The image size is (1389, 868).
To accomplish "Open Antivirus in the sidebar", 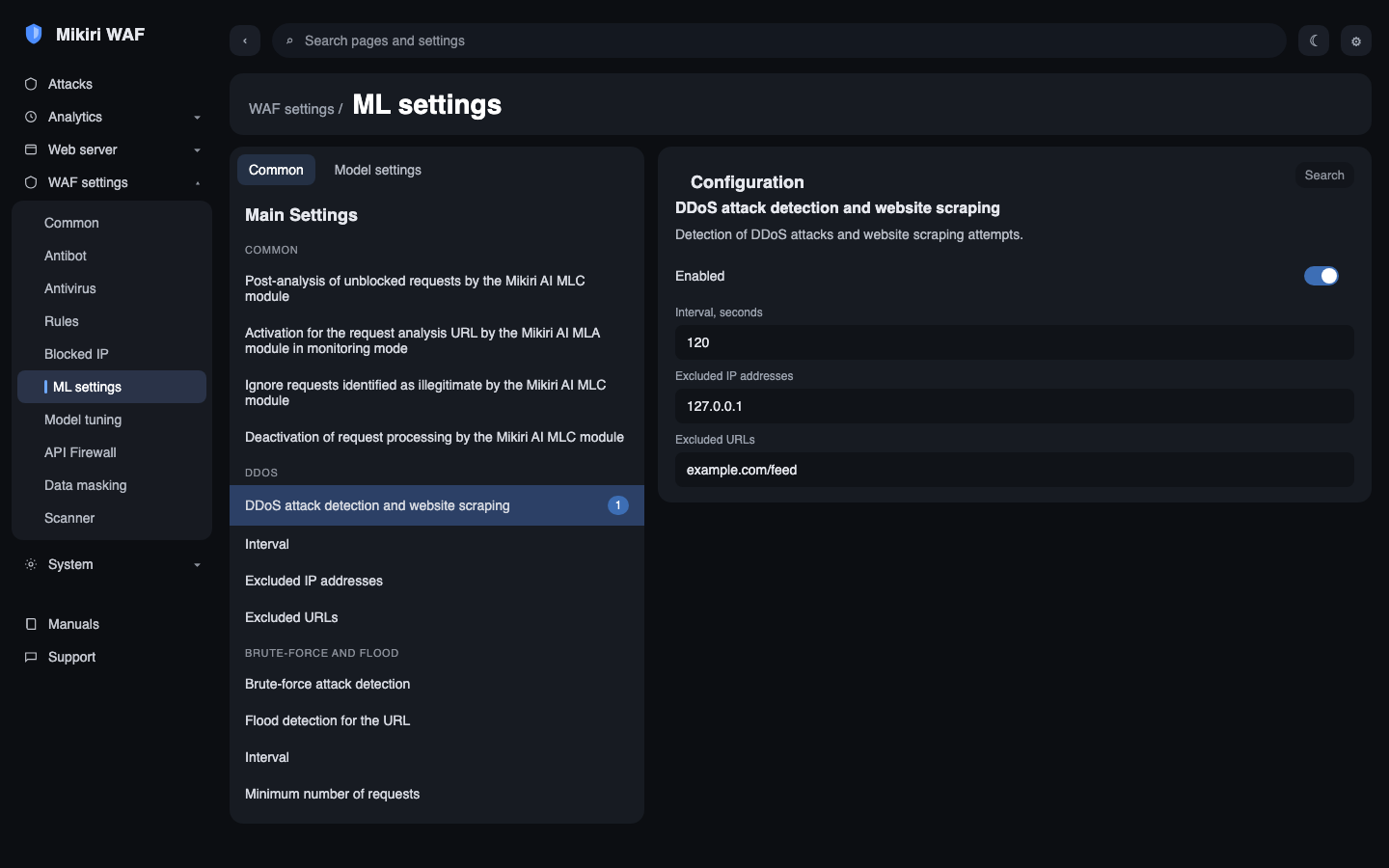I will (112, 288).
